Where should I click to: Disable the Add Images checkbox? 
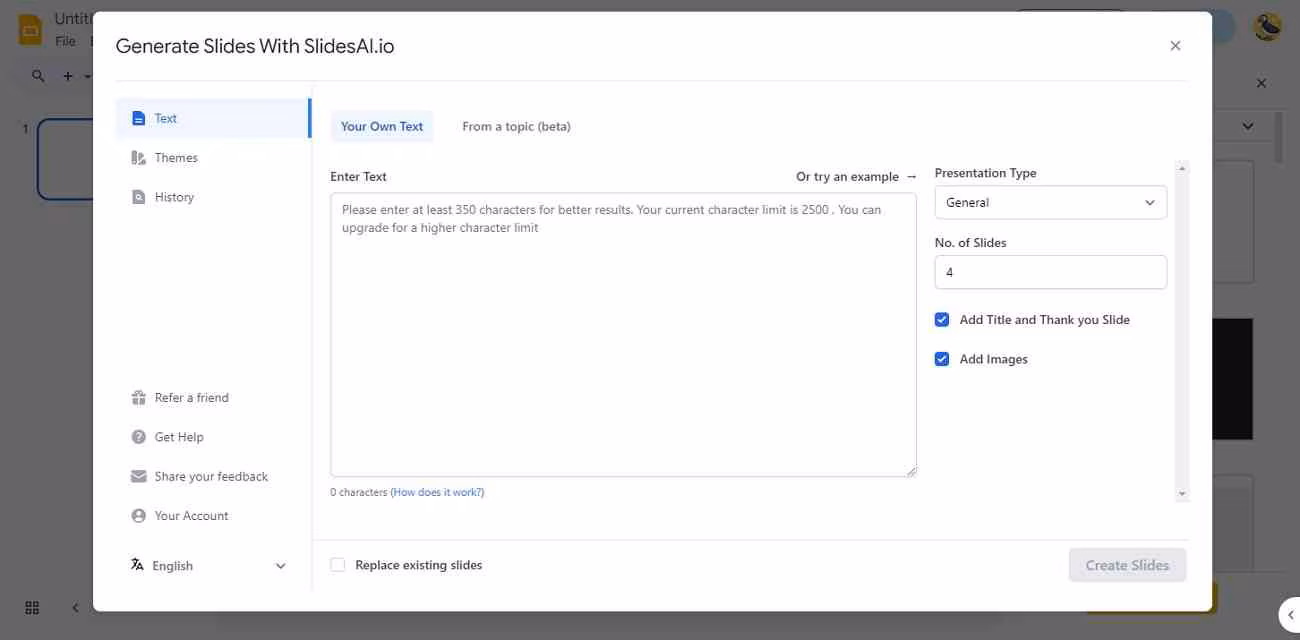941,359
